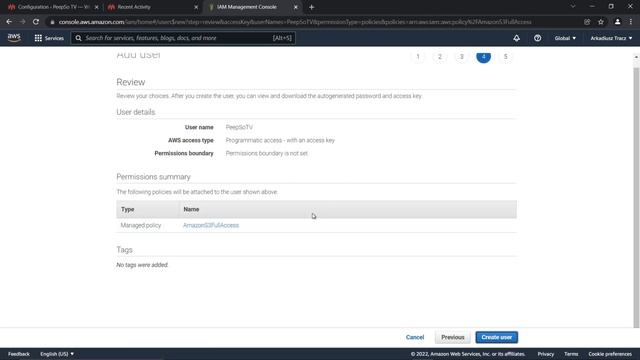The height and width of the screenshot is (360, 640).
Task: Select the current wizard step 4
Action: [483, 56]
